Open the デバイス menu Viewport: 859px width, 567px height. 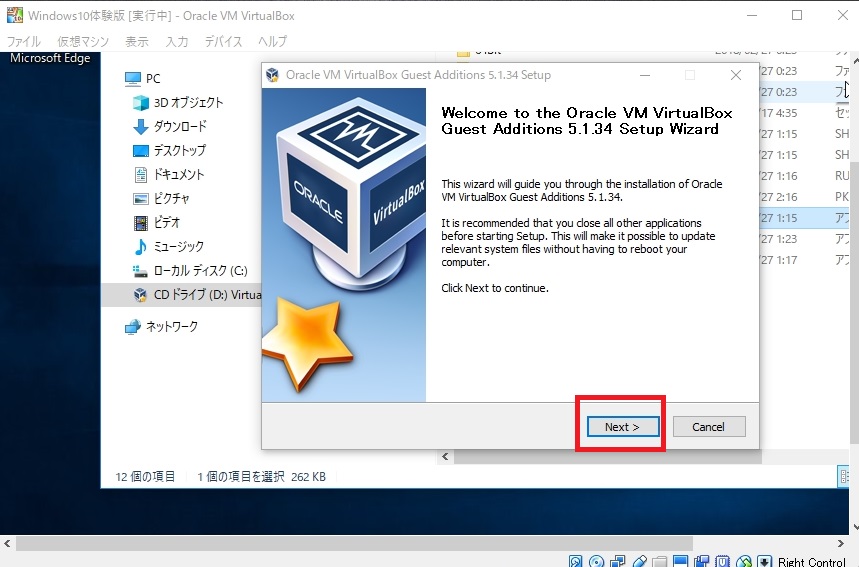(224, 41)
